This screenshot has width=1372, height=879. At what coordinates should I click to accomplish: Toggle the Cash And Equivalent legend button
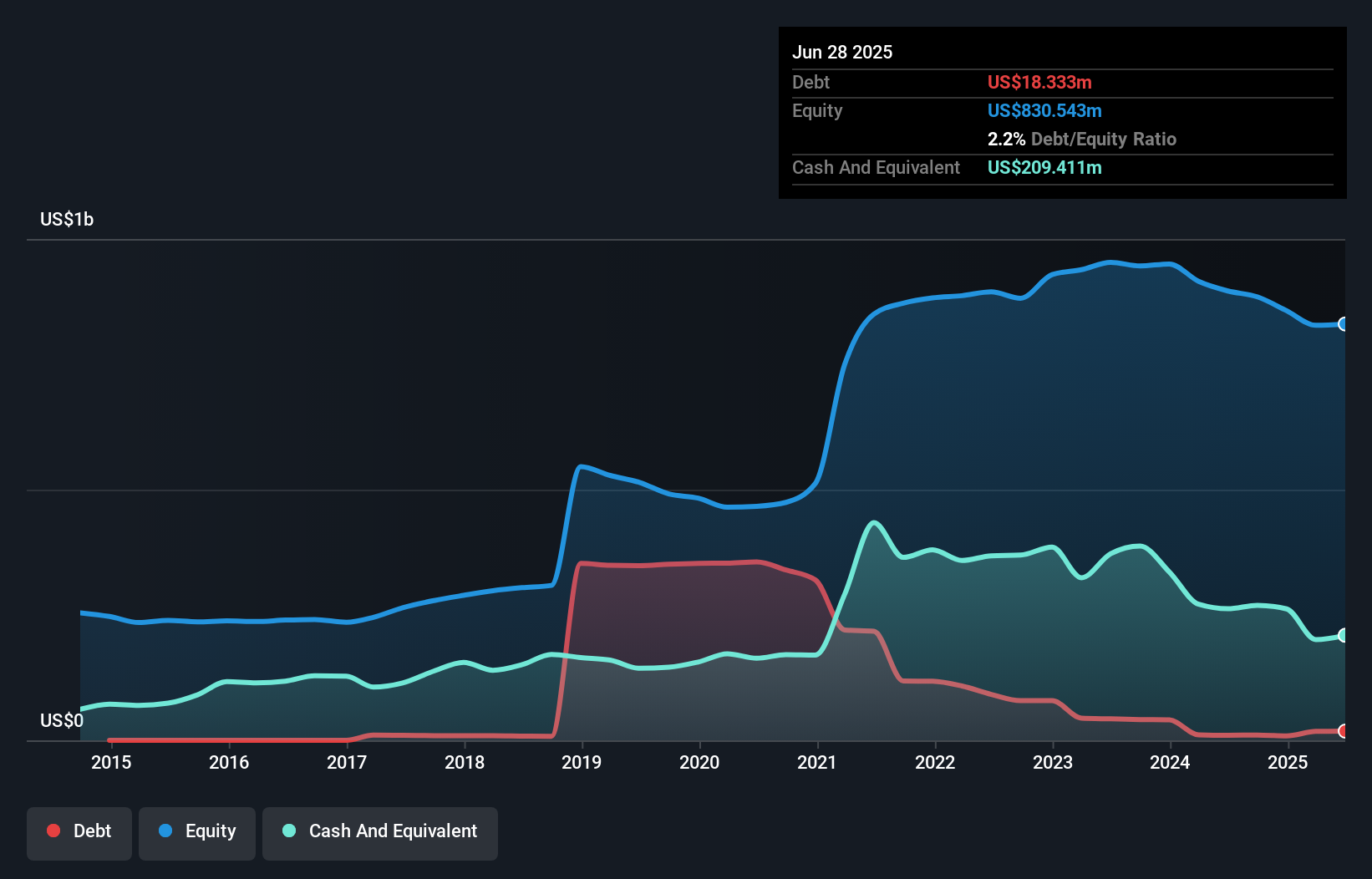point(380,833)
